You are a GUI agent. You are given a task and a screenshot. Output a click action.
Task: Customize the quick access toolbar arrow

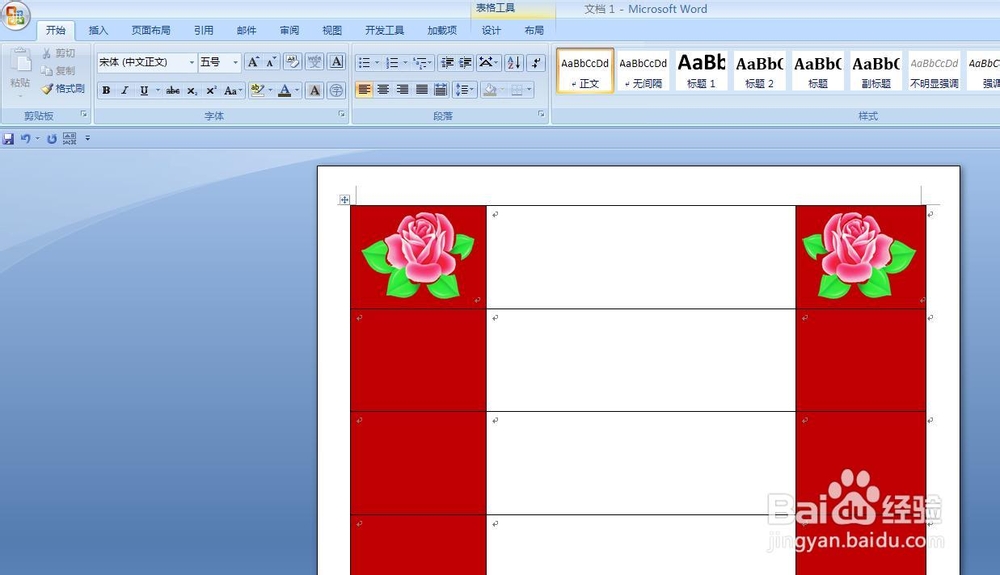coord(87,138)
